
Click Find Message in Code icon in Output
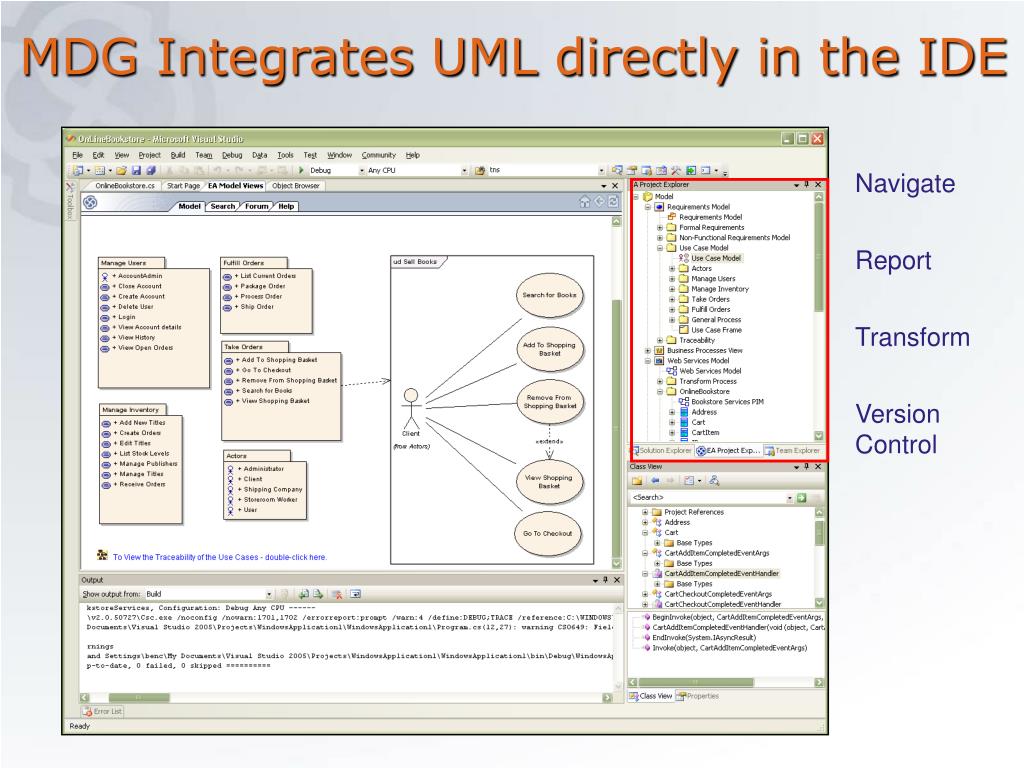285,594
